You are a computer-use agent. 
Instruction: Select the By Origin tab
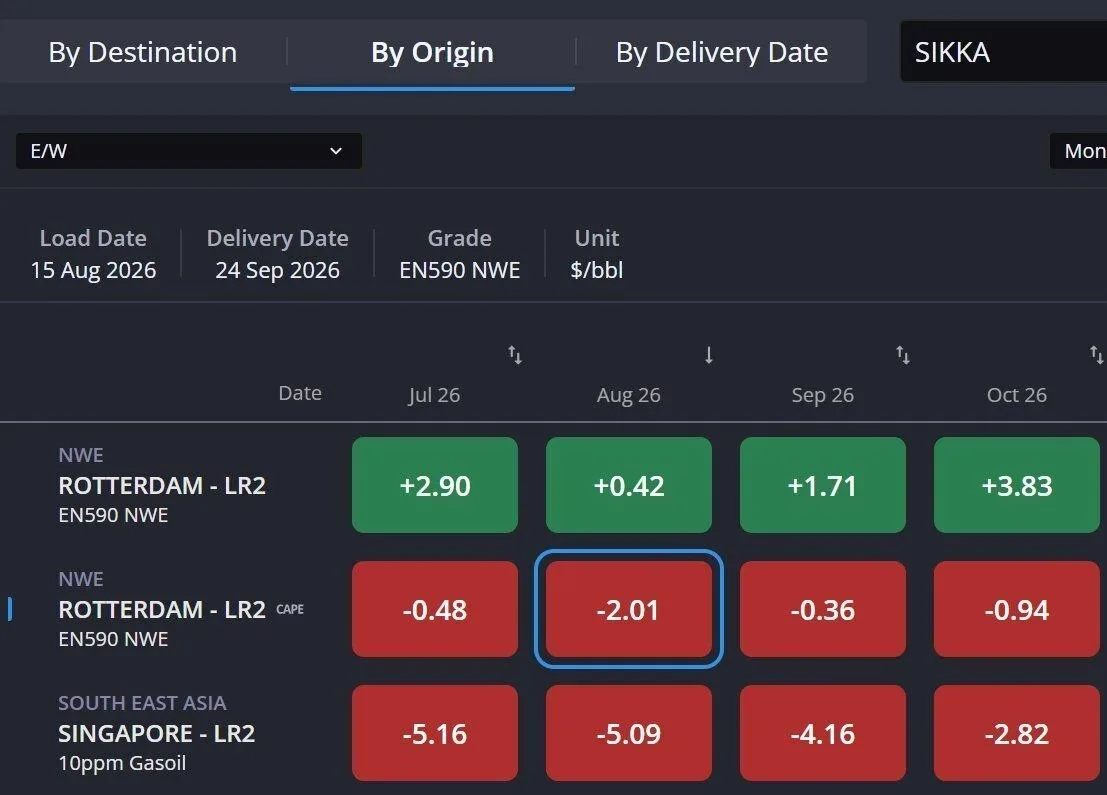432,52
